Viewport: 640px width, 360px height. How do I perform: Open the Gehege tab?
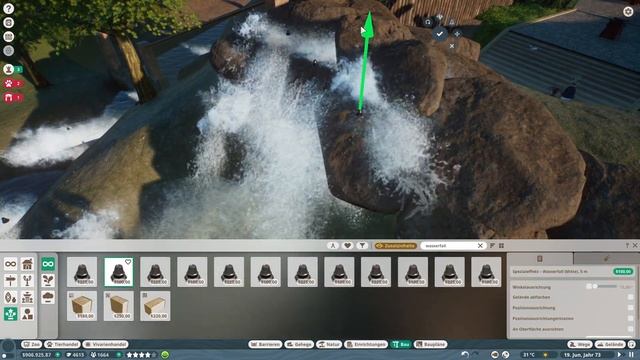(299, 344)
